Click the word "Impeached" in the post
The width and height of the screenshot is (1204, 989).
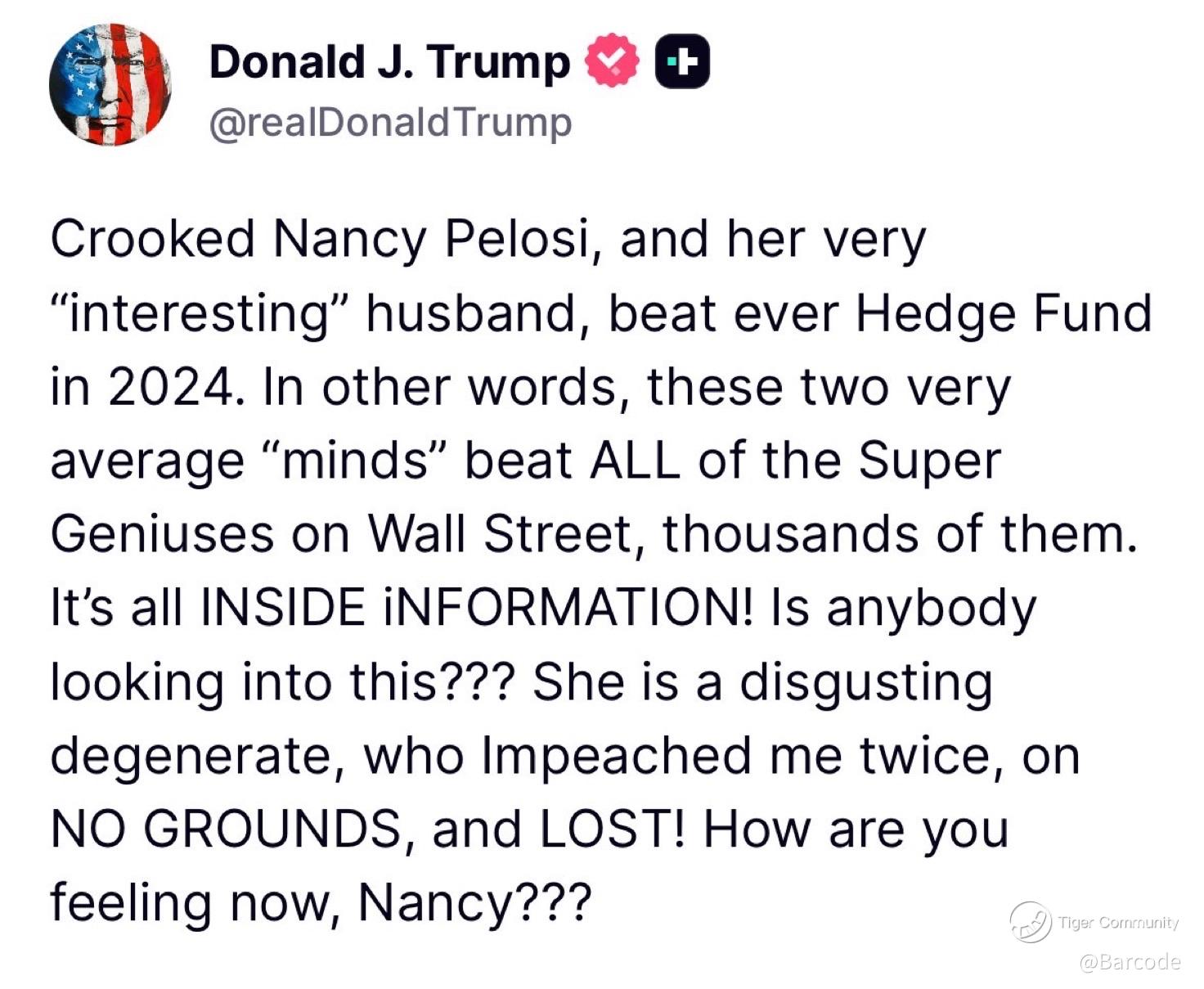click(x=617, y=757)
